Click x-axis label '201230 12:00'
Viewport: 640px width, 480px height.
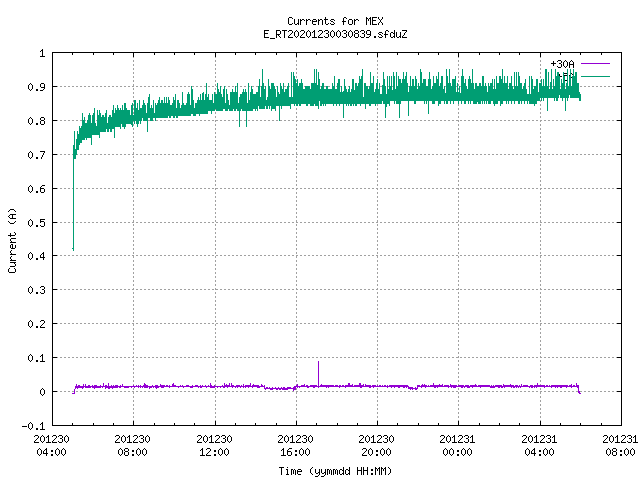[x=214, y=446]
